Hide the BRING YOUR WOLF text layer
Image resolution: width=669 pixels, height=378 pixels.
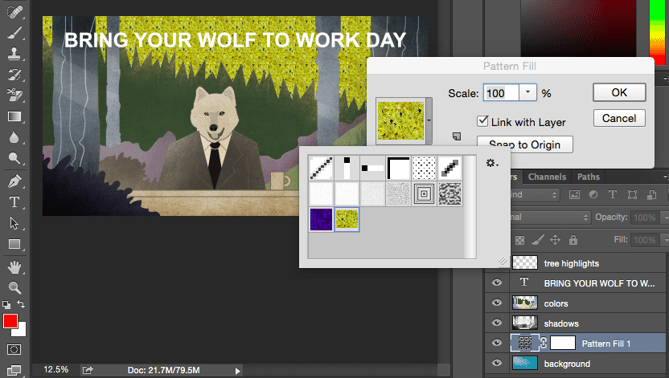pyautogui.click(x=497, y=282)
